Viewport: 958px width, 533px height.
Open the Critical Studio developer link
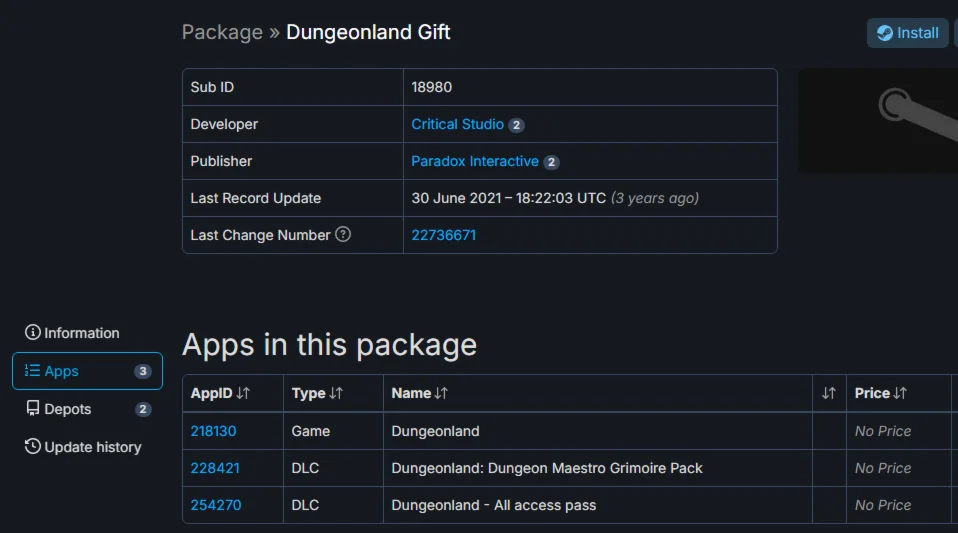[457, 125]
